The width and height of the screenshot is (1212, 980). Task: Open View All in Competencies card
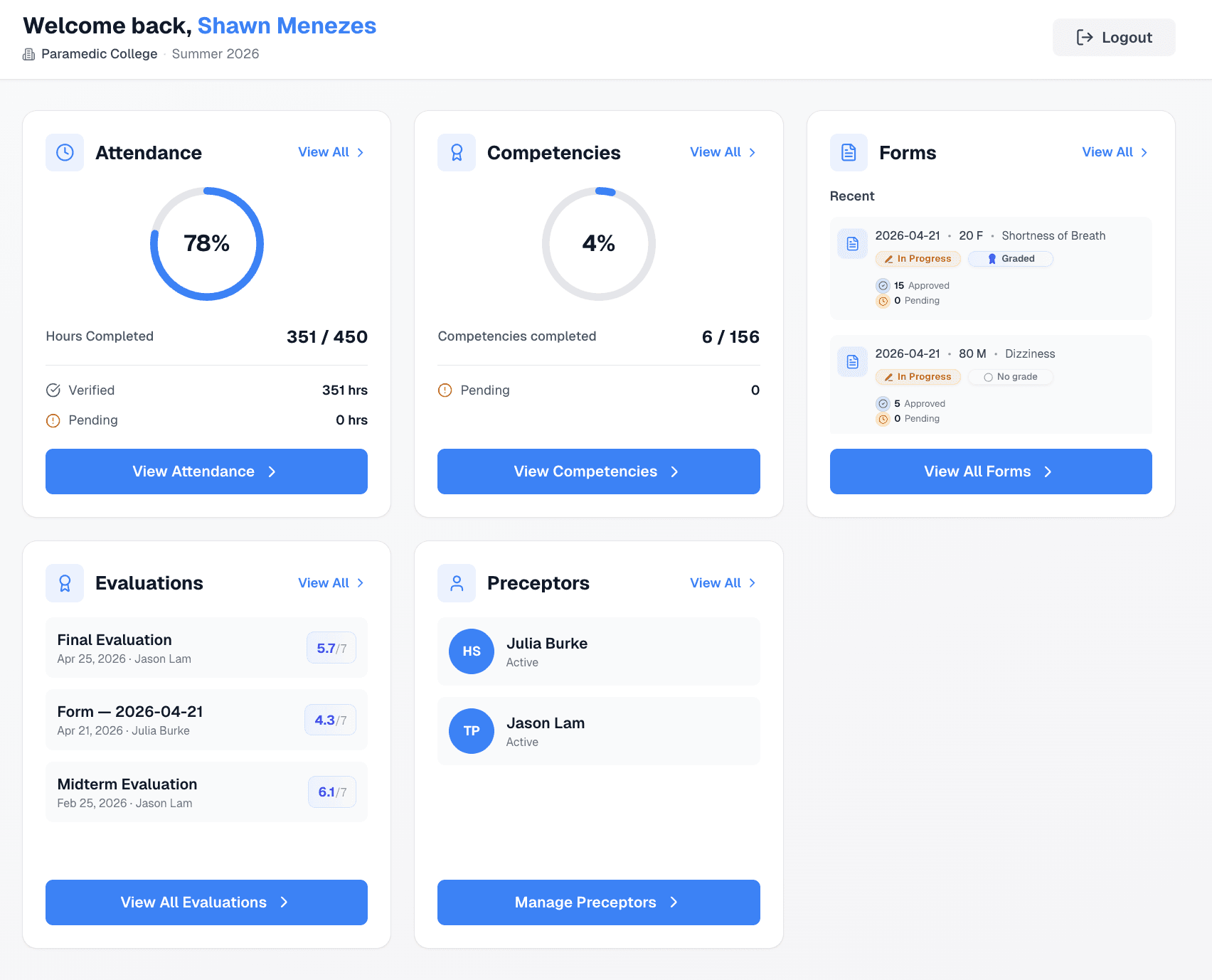[723, 152]
